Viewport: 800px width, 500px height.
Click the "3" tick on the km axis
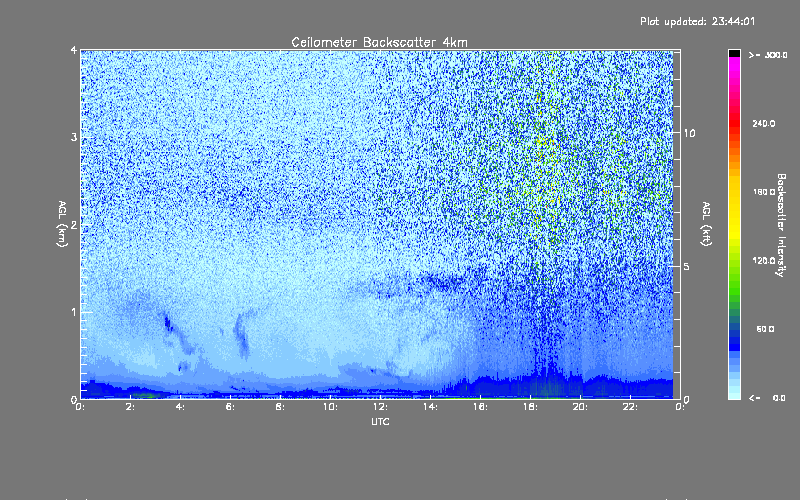74,137
